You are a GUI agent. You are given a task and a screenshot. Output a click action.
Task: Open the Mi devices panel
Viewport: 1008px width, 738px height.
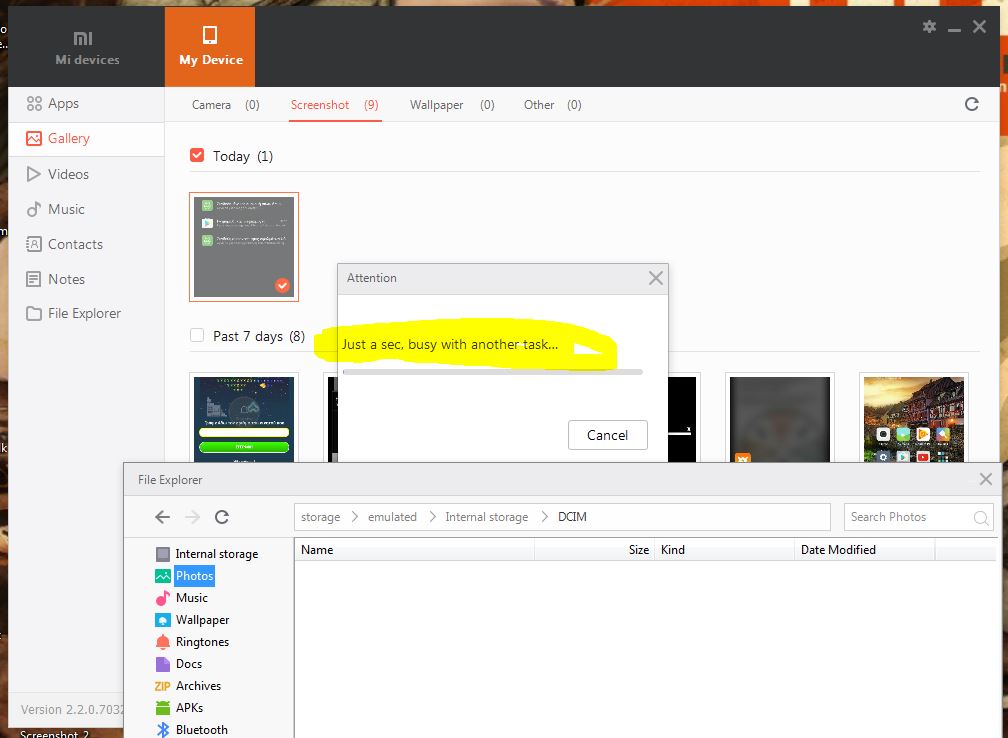pyautogui.click(x=87, y=47)
